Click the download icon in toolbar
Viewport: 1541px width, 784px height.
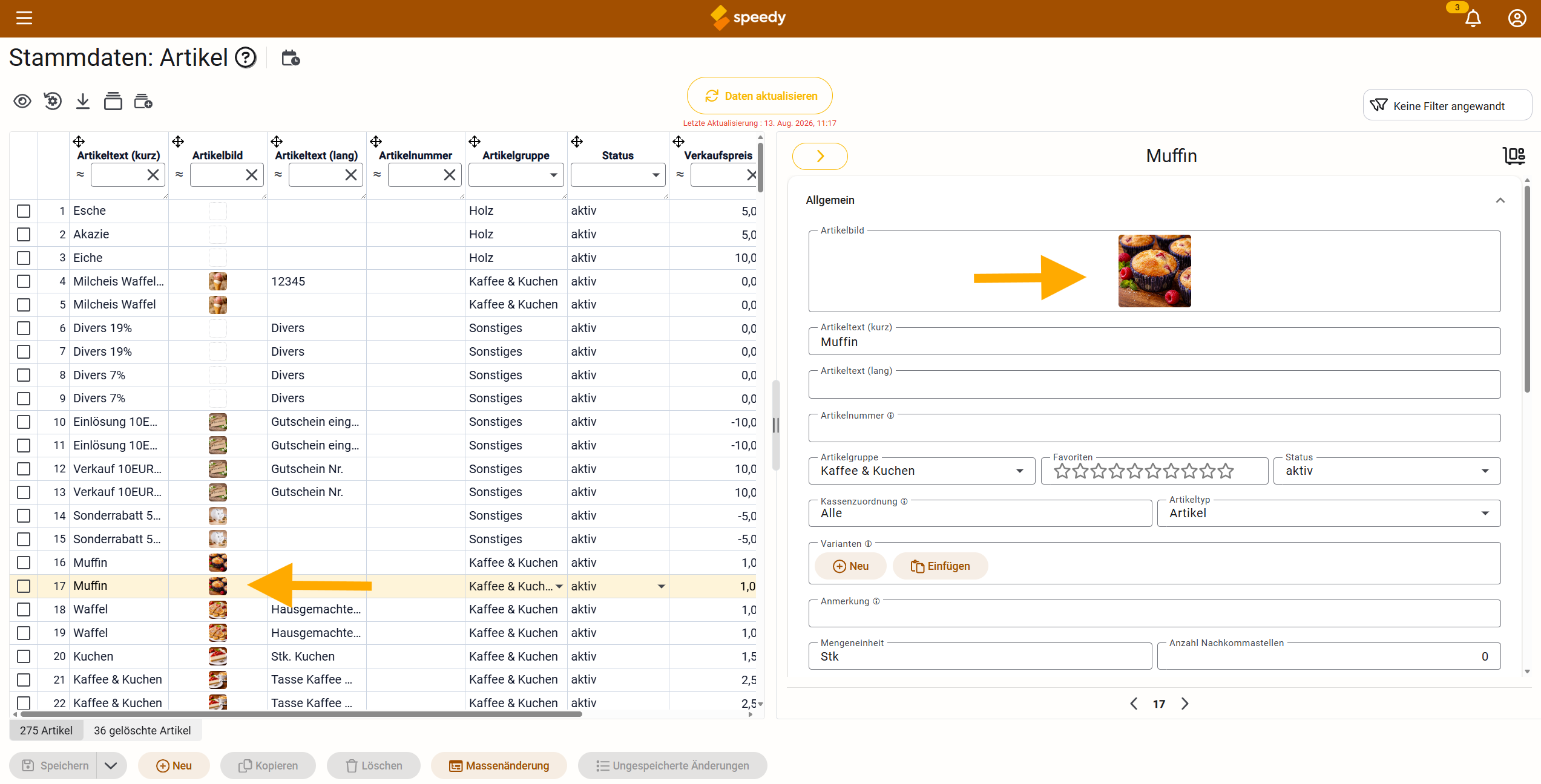tap(83, 101)
